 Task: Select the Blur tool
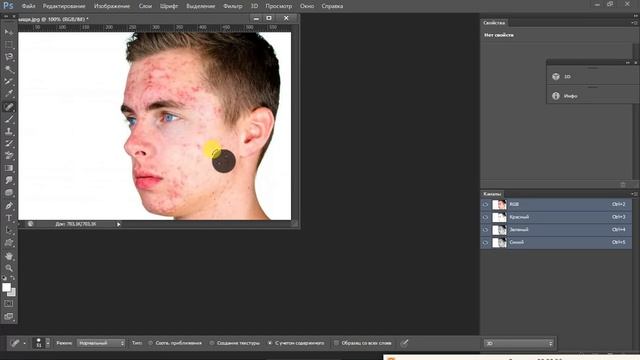point(9,180)
